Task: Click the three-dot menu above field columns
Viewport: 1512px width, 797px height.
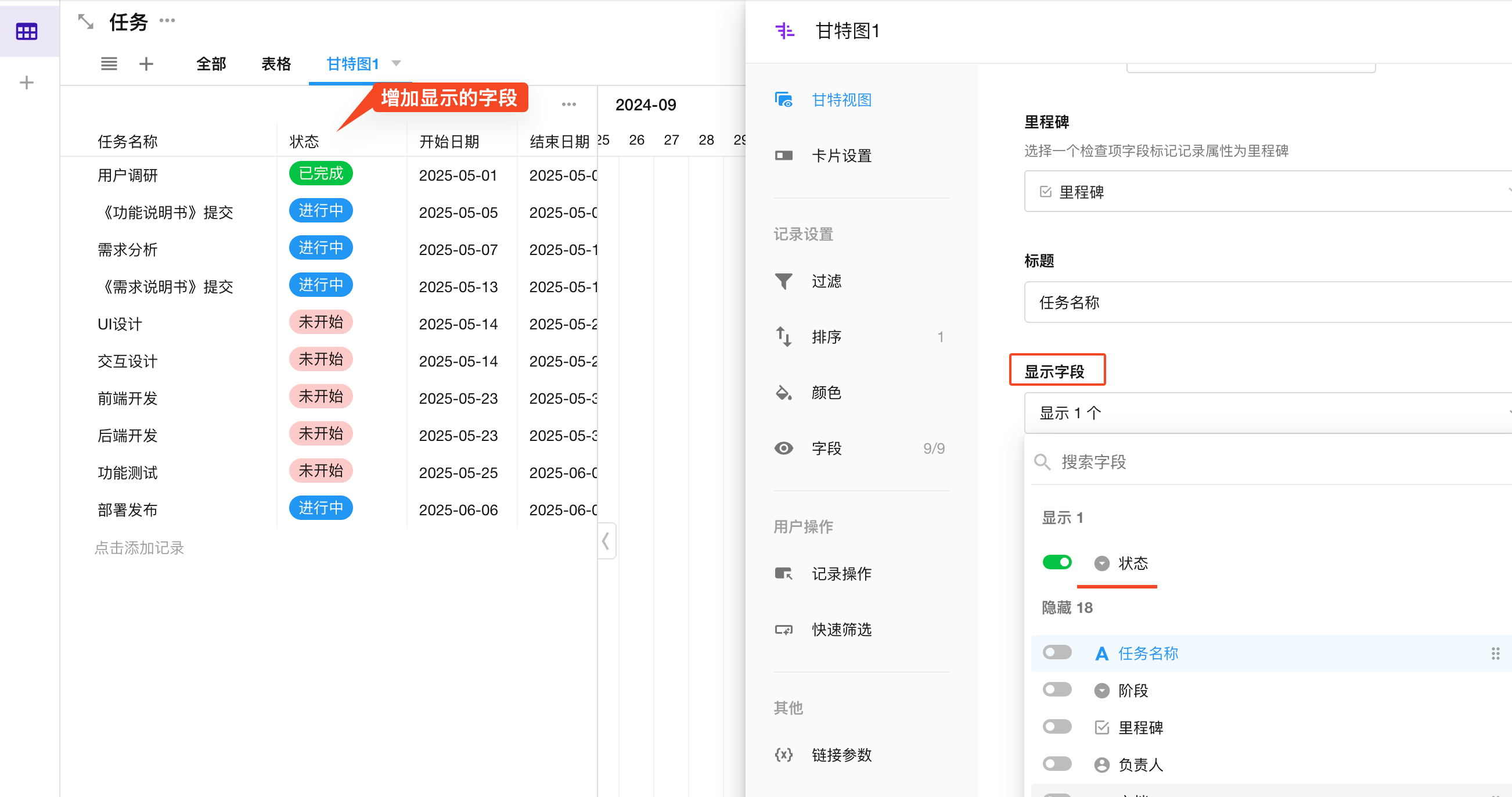Action: tap(568, 105)
